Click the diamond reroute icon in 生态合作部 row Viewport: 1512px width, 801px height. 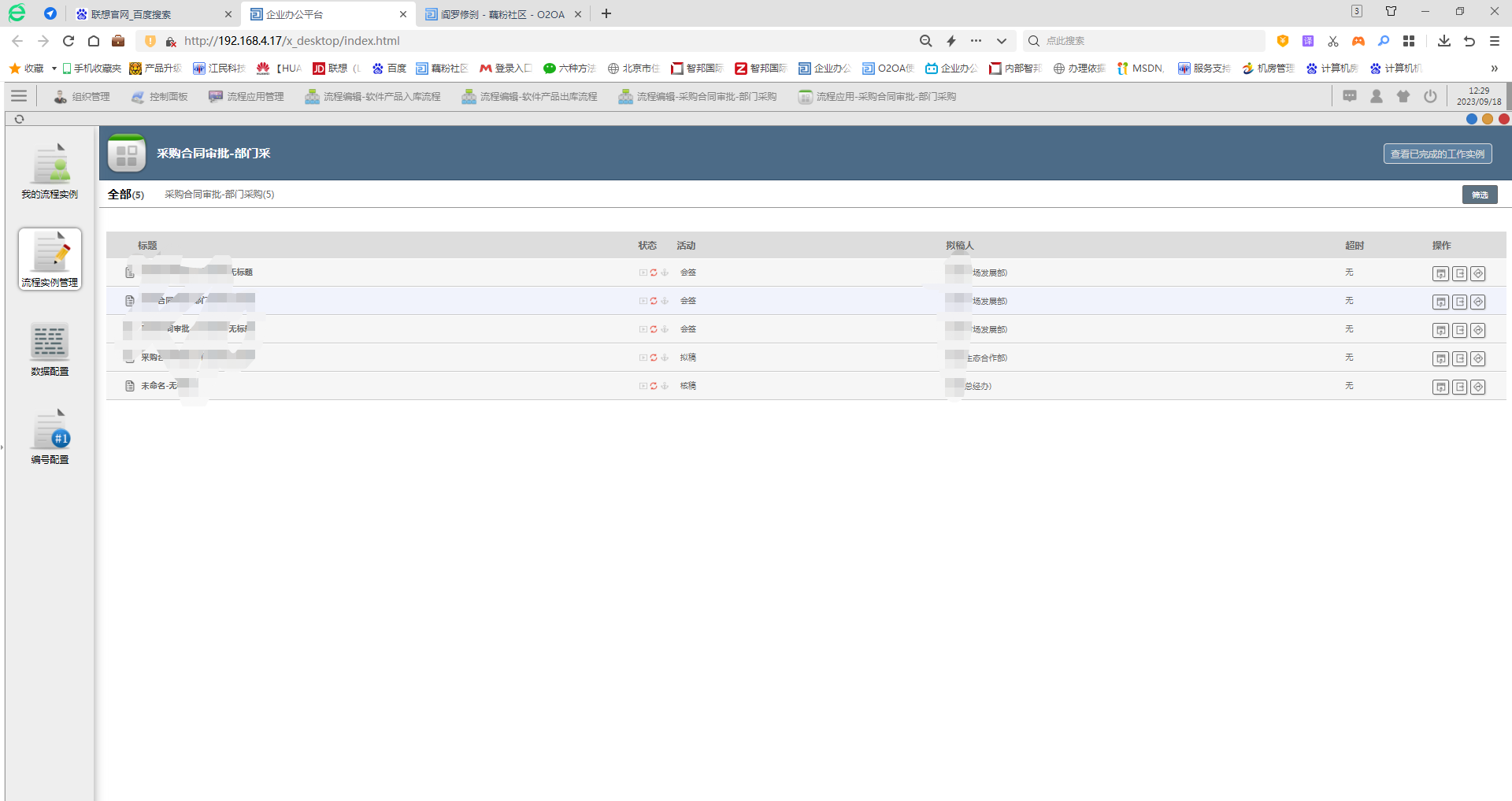(x=1478, y=358)
